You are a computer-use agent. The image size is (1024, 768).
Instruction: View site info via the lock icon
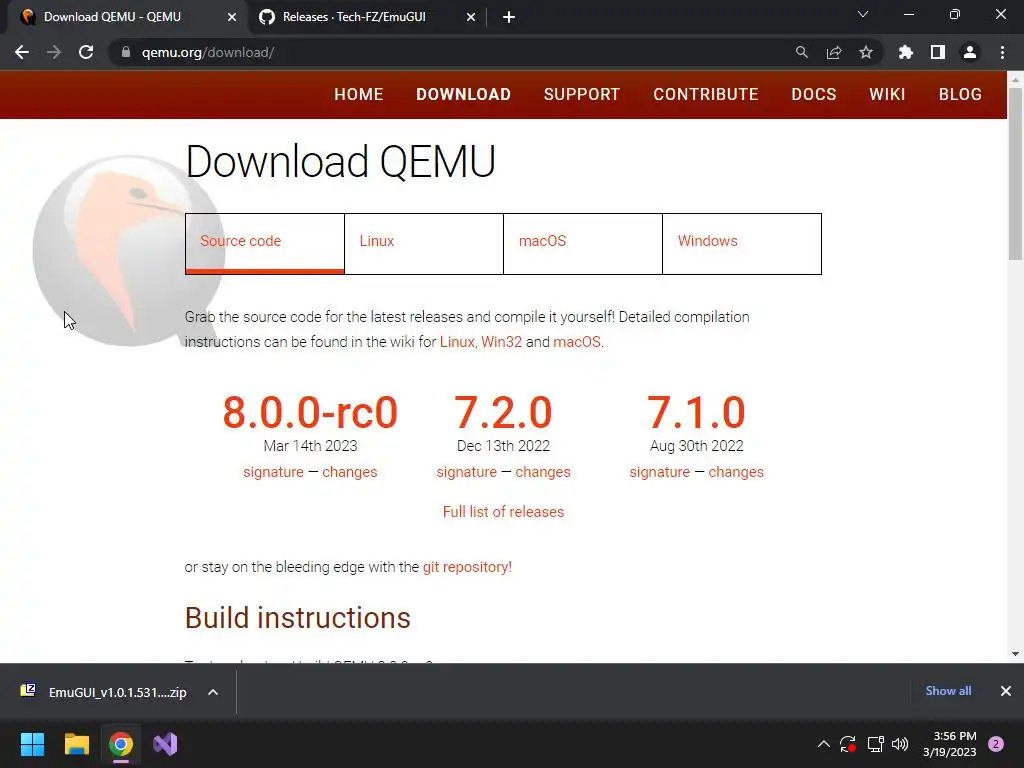(126, 52)
